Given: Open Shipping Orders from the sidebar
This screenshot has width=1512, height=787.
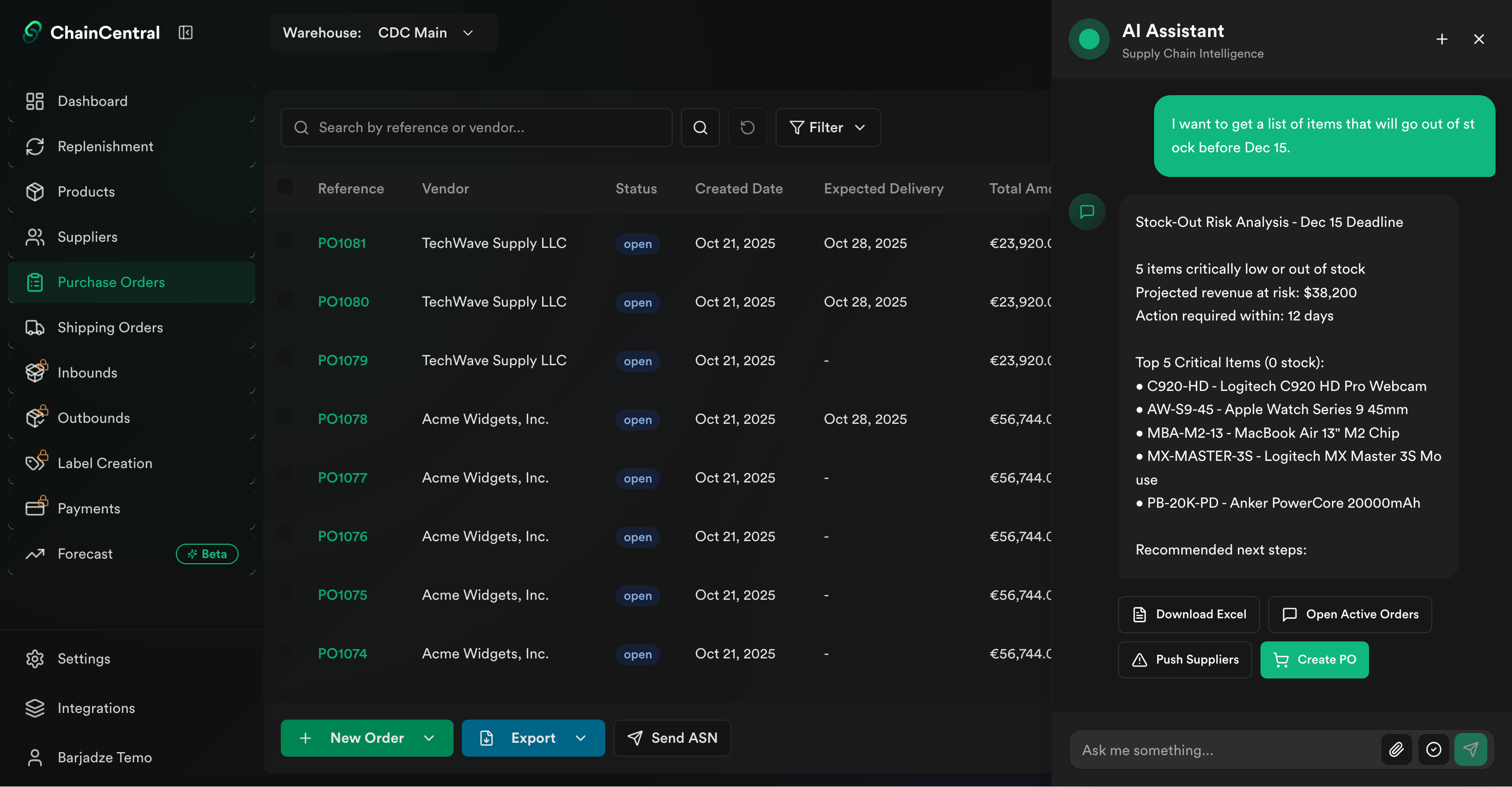Looking at the screenshot, I should click(35, 328).
